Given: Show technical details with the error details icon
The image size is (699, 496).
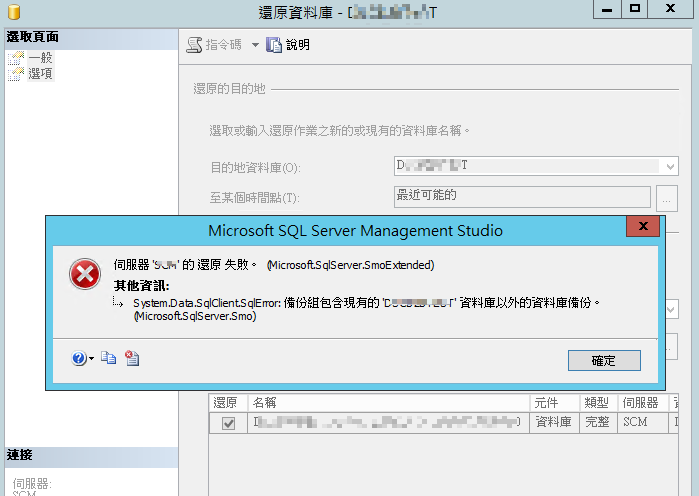Looking at the screenshot, I should (132, 358).
